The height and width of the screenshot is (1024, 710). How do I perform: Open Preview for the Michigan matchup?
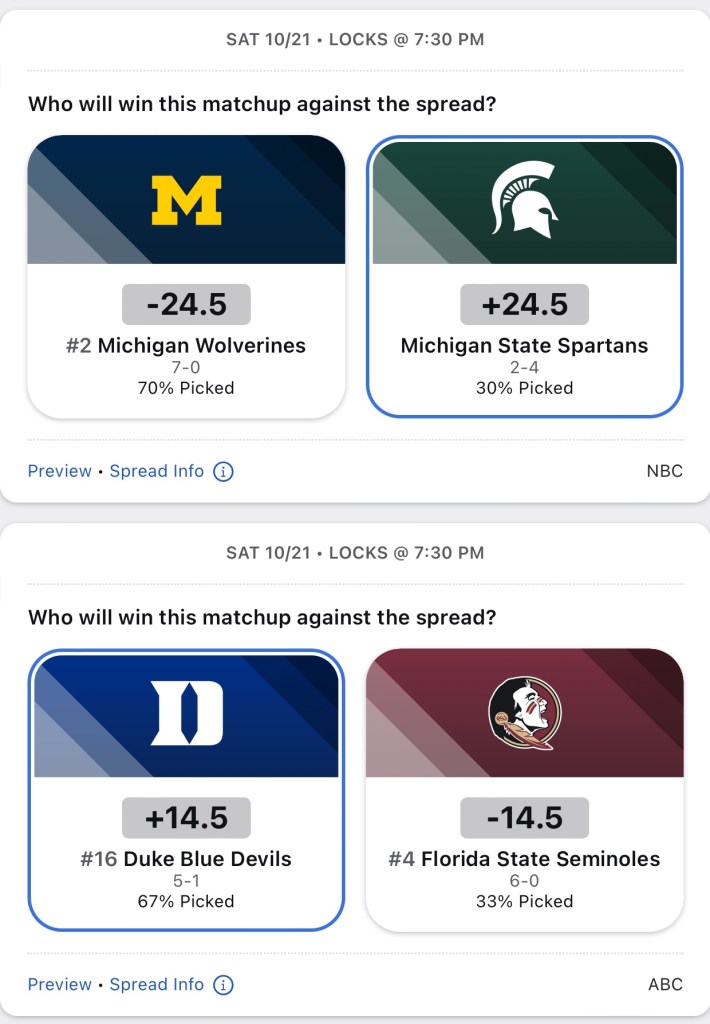(59, 471)
